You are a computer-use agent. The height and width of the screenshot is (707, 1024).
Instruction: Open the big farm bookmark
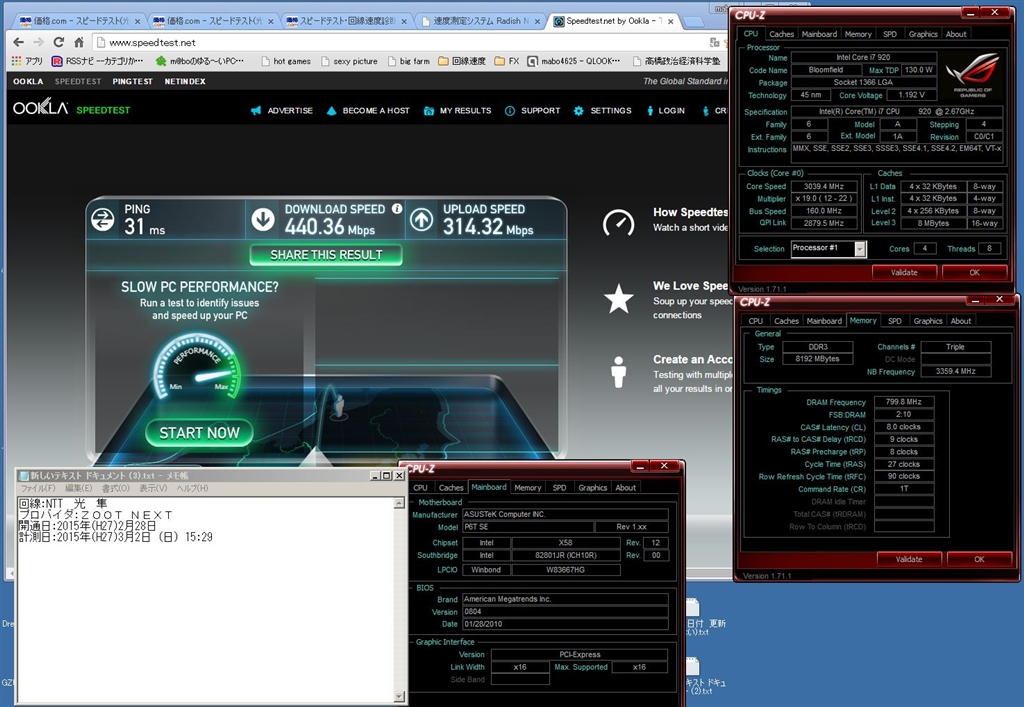coord(409,61)
